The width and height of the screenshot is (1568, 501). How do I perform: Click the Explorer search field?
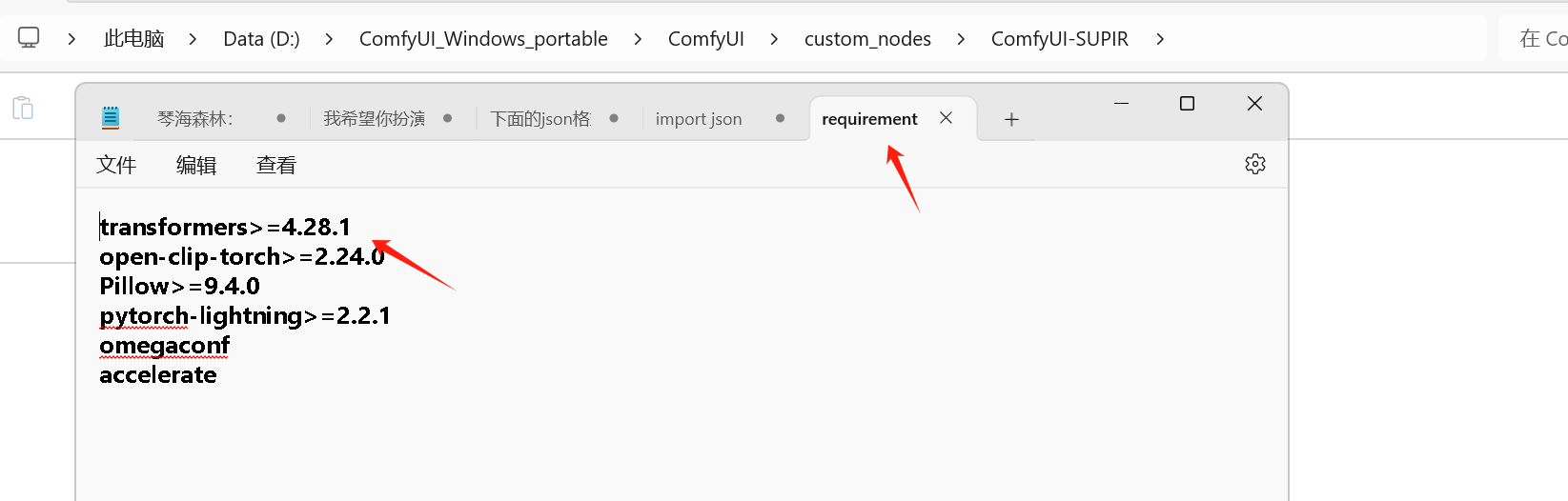coord(1535,38)
